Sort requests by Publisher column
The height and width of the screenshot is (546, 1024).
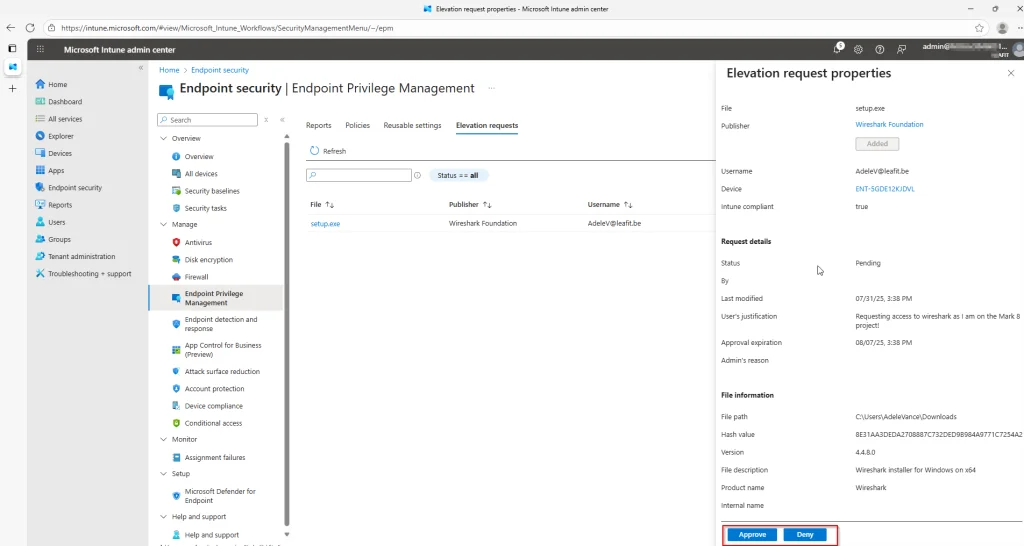click(470, 204)
